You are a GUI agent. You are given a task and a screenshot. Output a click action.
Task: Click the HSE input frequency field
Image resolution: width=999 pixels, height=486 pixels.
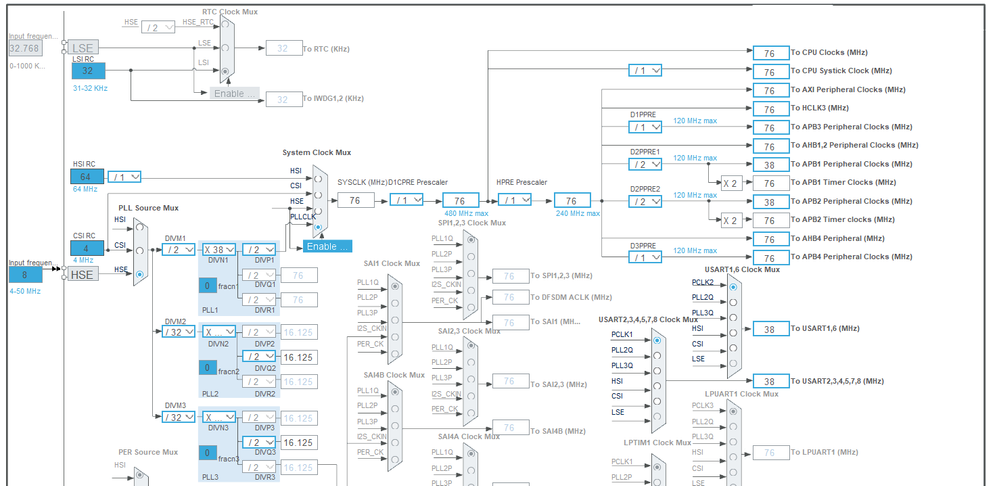[x=26, y=274]
